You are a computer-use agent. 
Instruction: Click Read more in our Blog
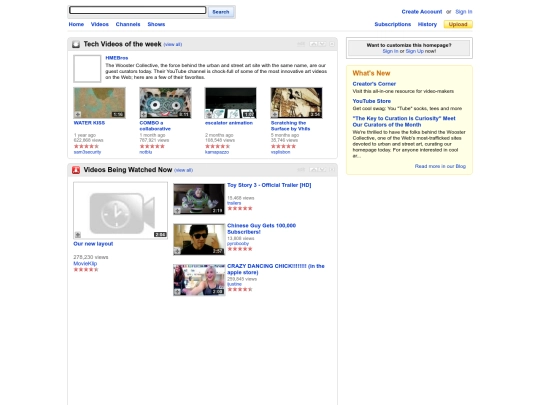tap(440, 166)
